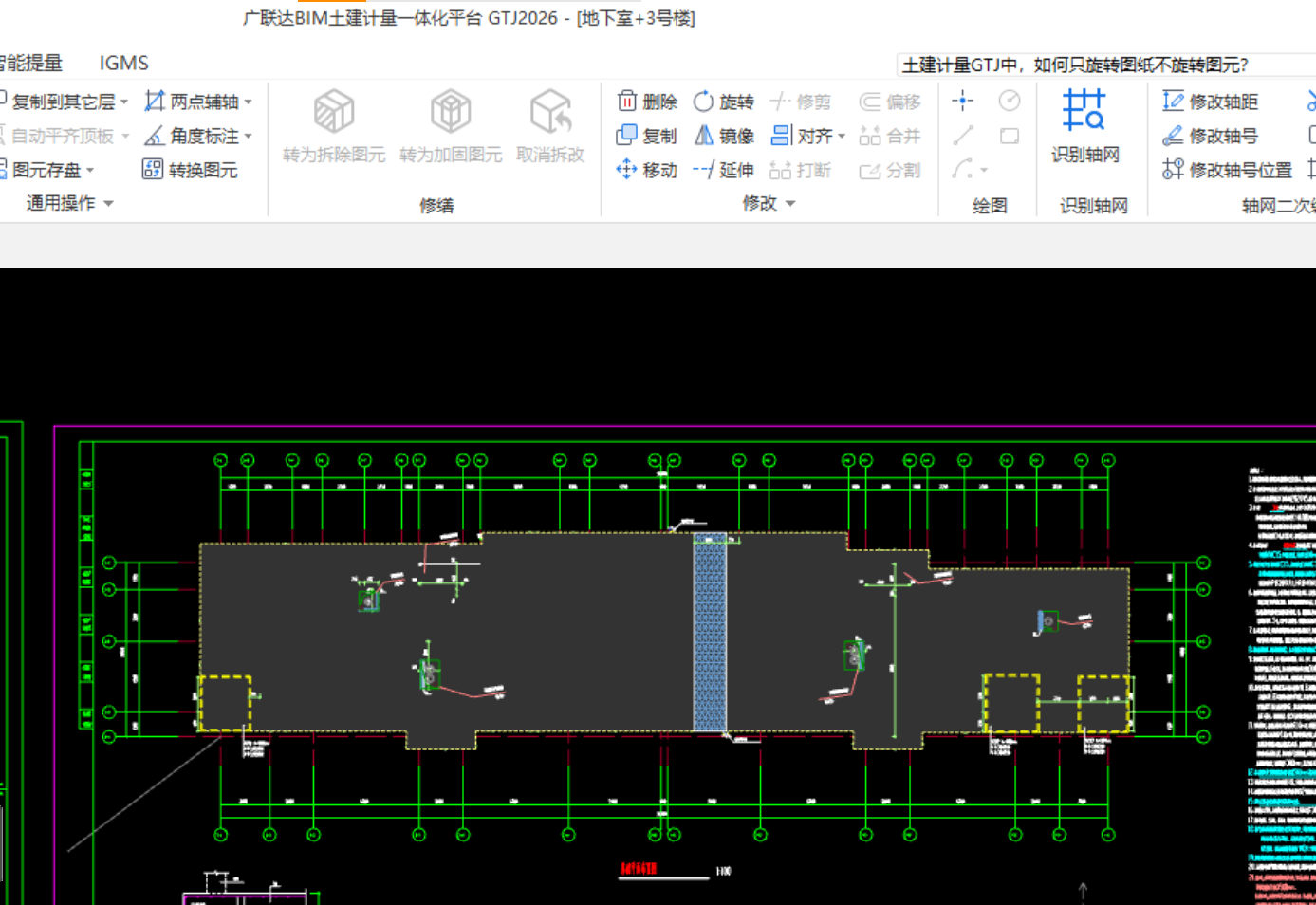Viewport: 1316px width, 905px height.
Task: Click 图元存盘 button
Action: [41, 170]
